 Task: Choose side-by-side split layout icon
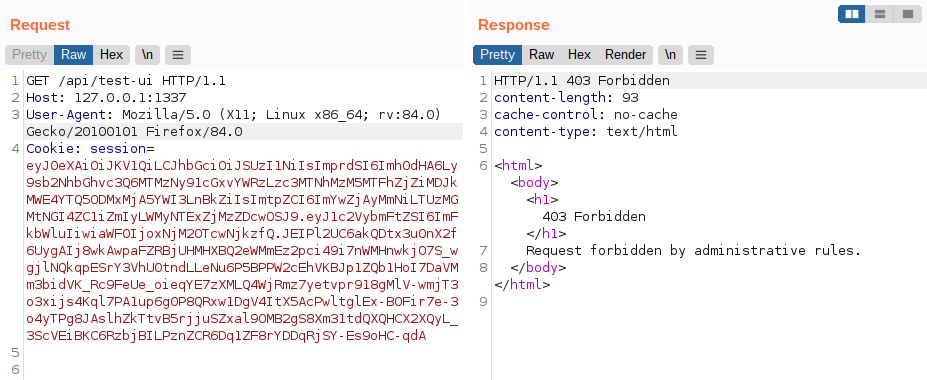[x=852, y=14]
